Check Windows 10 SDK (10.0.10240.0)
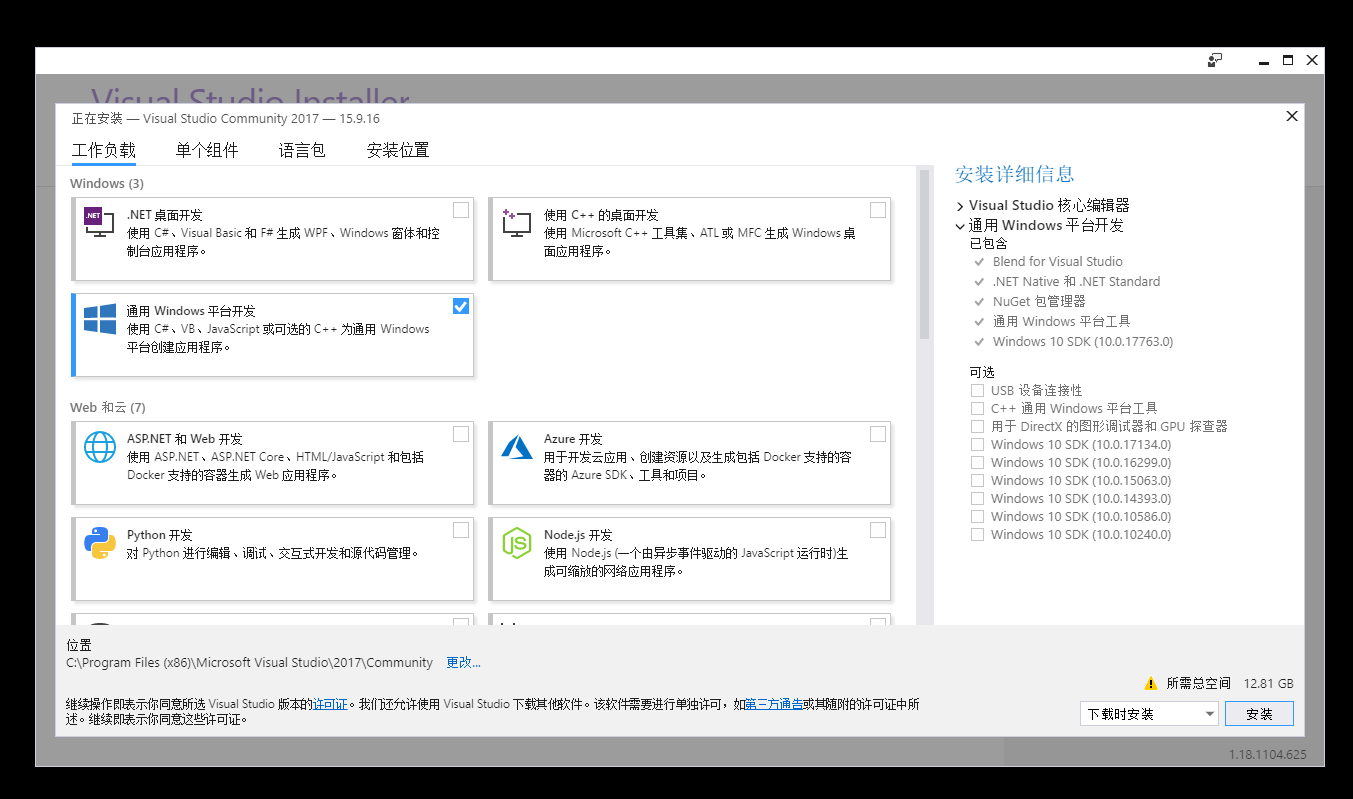The width and height of the screenshot is (1353, 799). click(977, 535)
